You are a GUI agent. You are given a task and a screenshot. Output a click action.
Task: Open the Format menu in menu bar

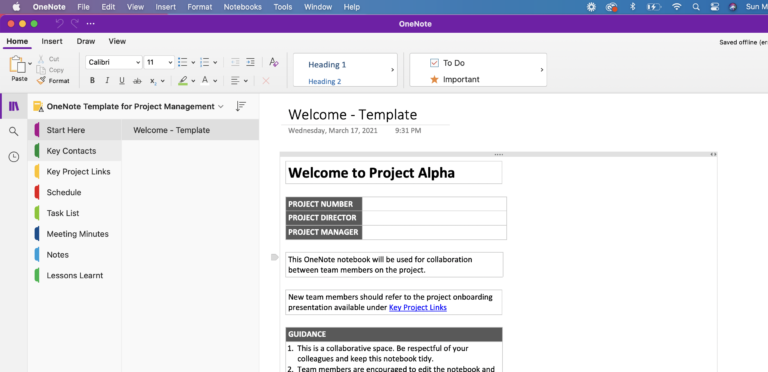[200, 7]
